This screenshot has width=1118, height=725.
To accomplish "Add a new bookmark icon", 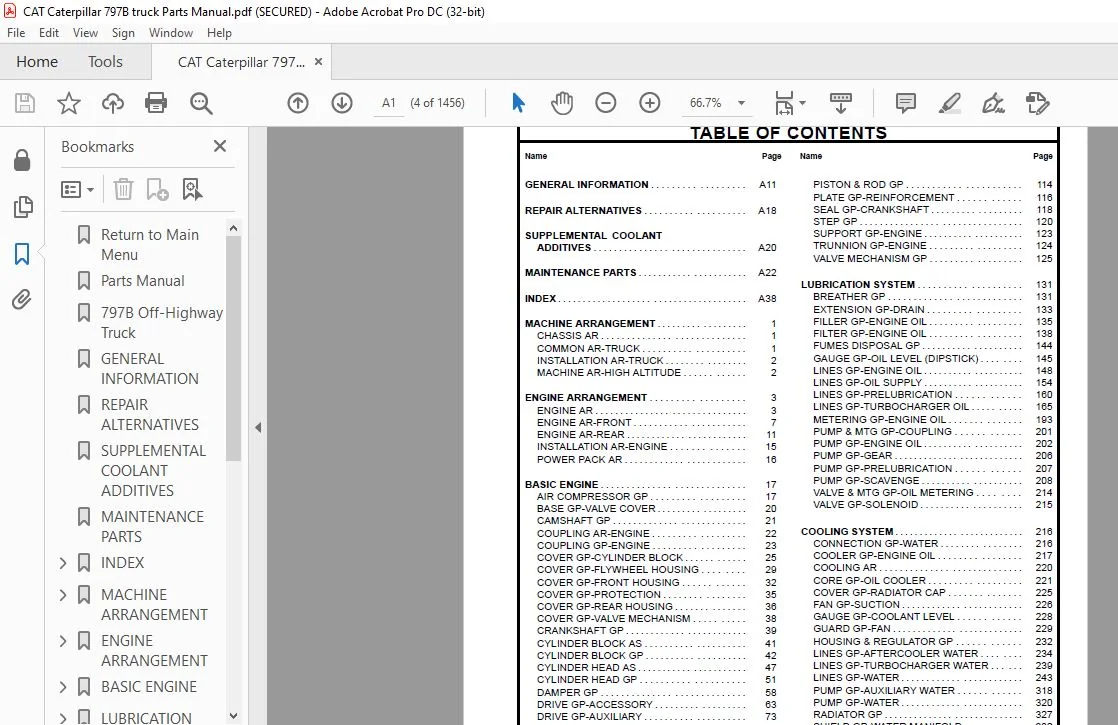I will (x=157, y=189).
